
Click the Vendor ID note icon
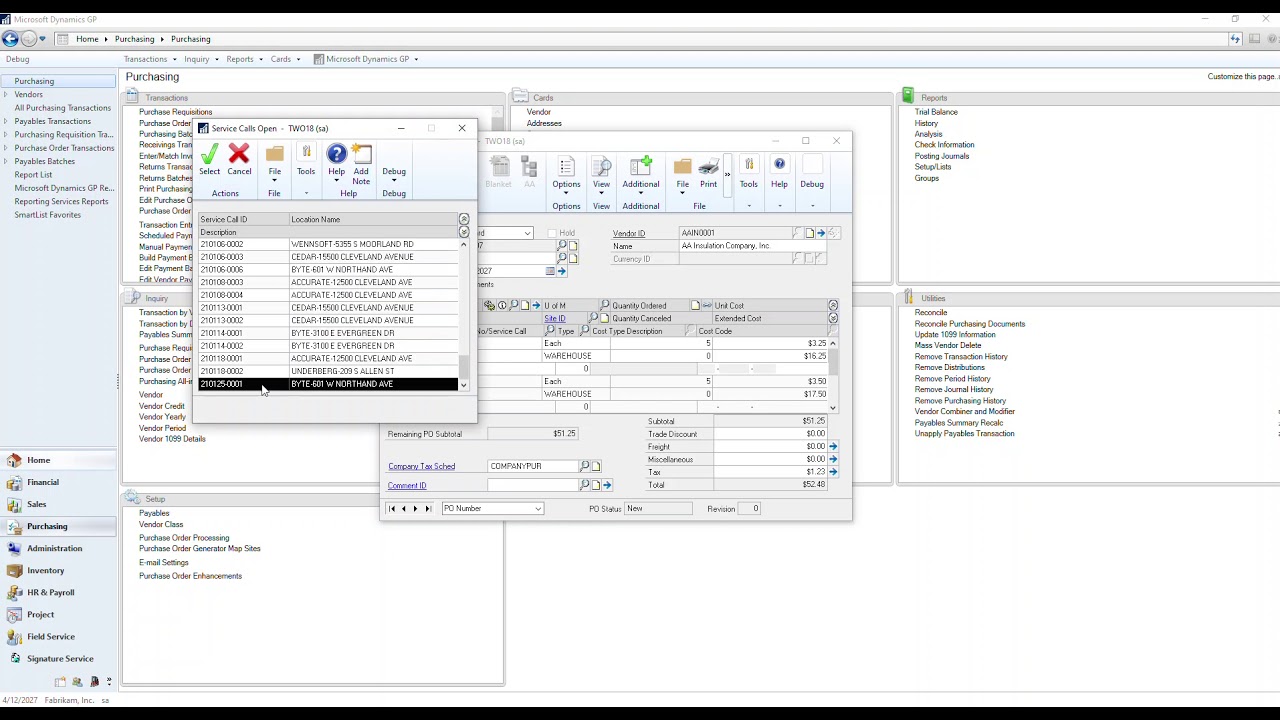click(x=809, y=233)
